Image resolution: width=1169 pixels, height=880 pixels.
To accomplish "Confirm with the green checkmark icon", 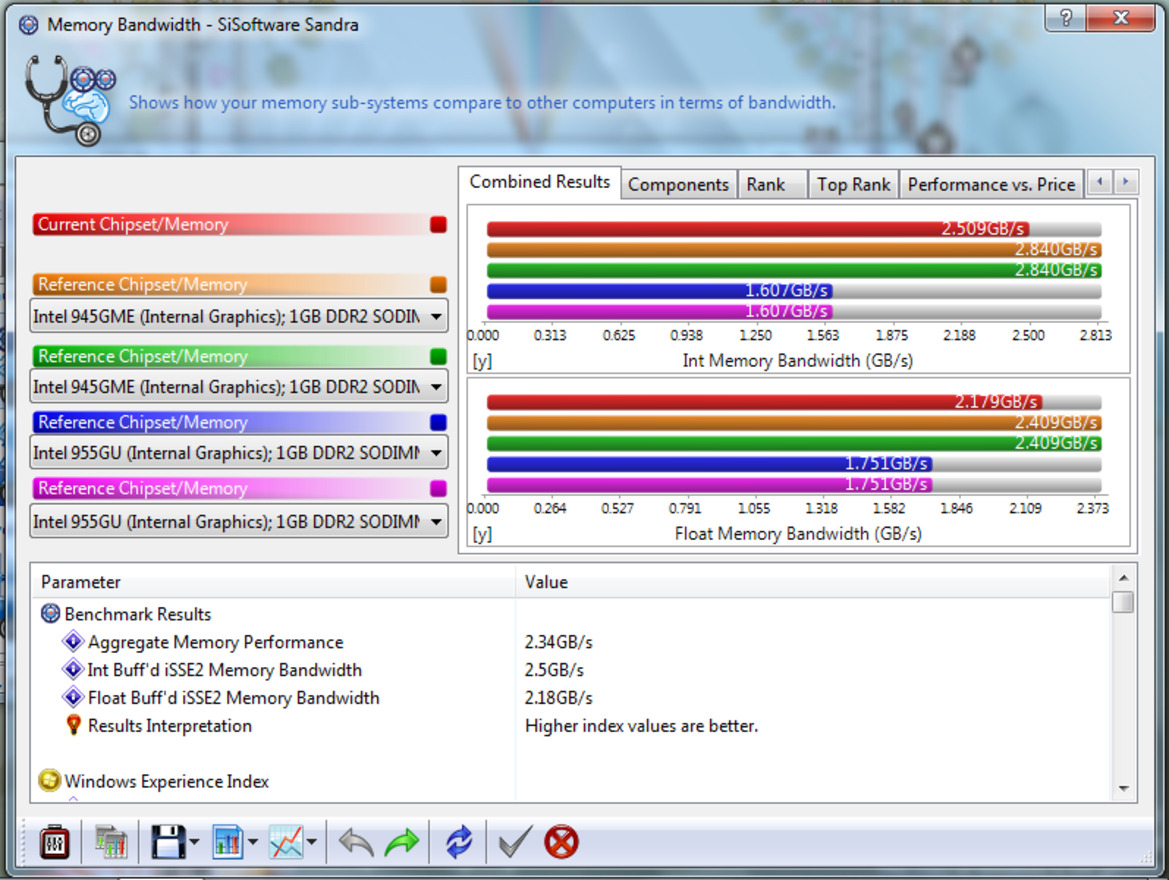I will [x=512, y=842].
